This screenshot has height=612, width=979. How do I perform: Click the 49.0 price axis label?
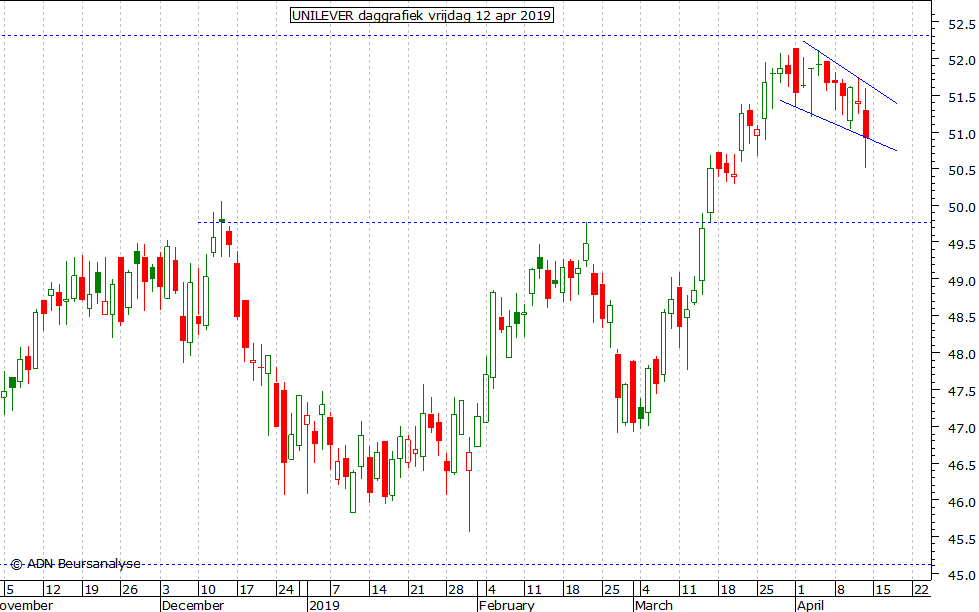[x=962, y=281]
